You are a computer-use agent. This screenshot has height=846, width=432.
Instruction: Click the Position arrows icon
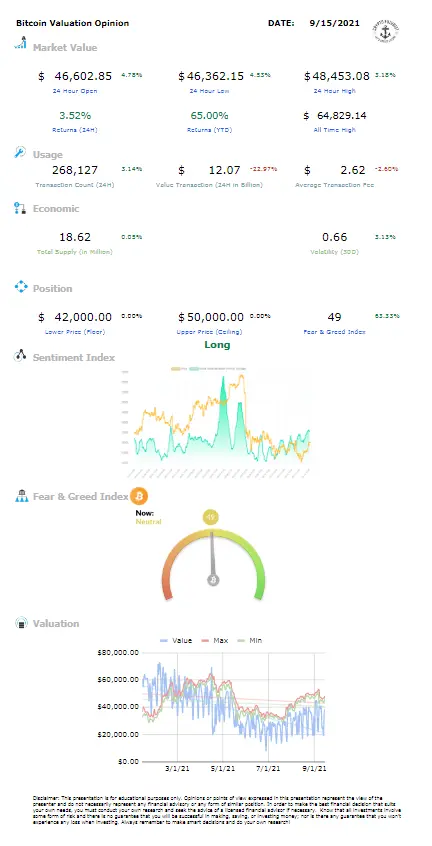[20, 287]
